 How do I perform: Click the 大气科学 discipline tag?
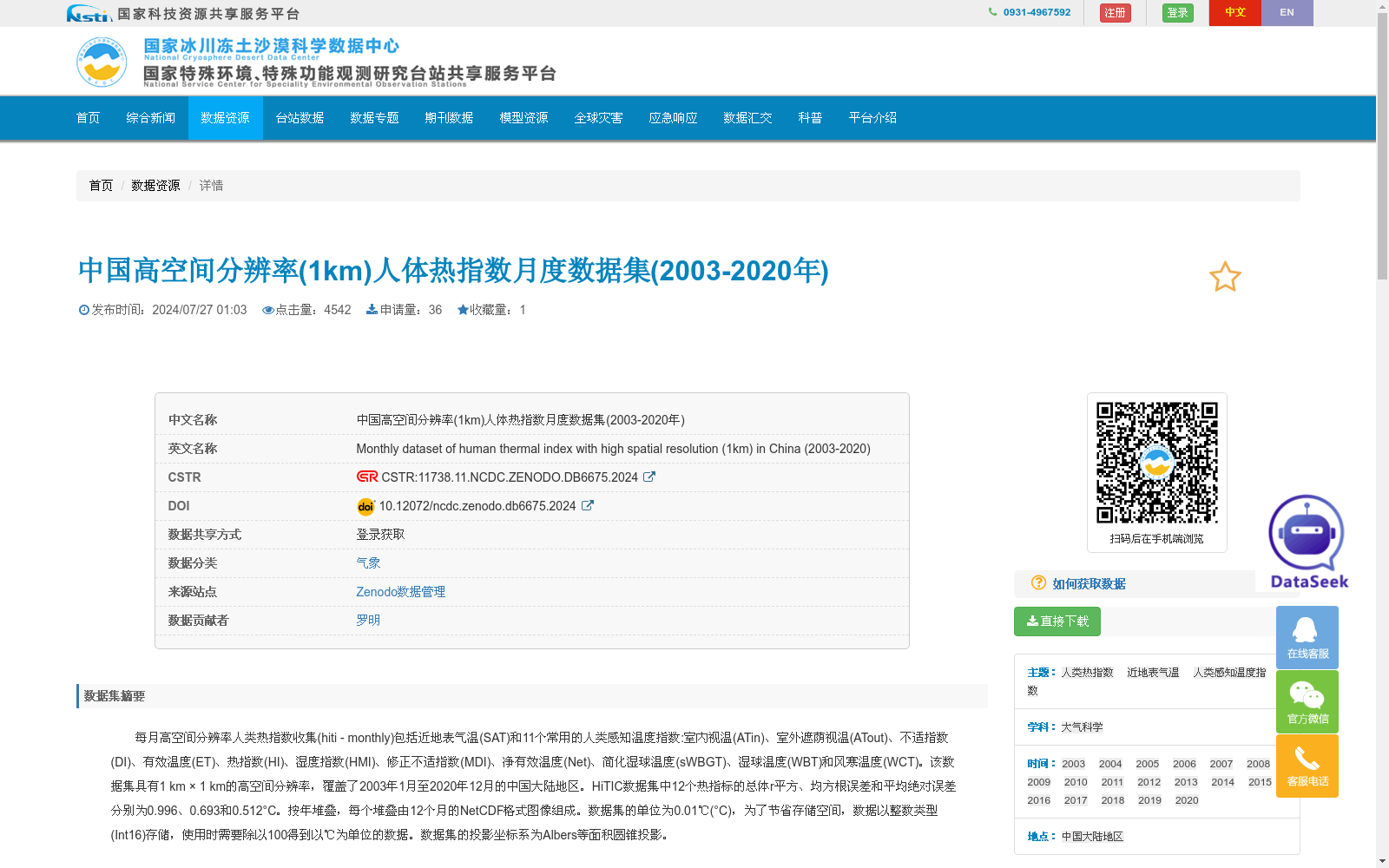point(1082,727)
